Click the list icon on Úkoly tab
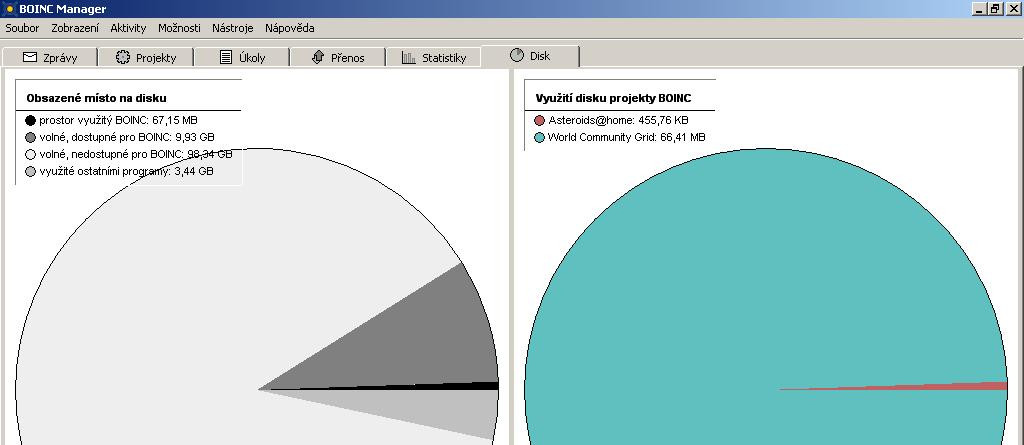This screenshot has height=445, width=1024. 226,57
